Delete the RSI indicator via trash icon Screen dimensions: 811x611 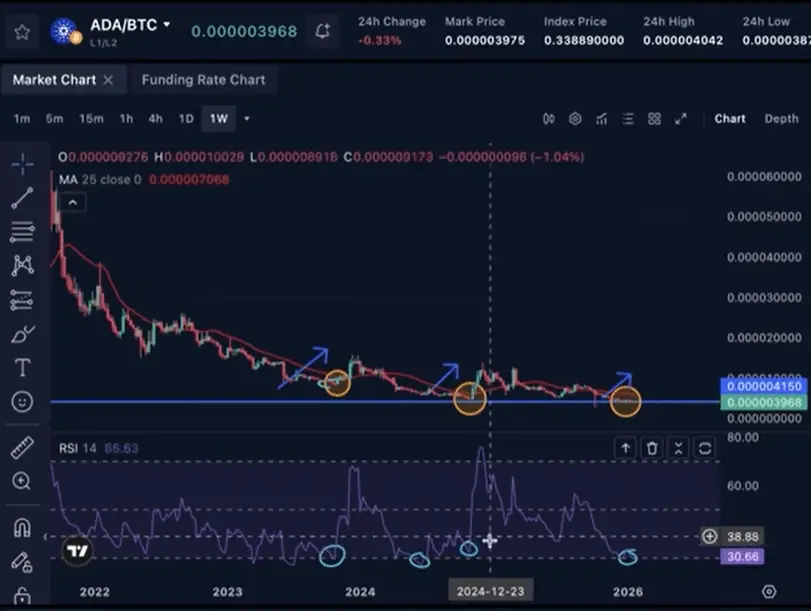point(652,448)
